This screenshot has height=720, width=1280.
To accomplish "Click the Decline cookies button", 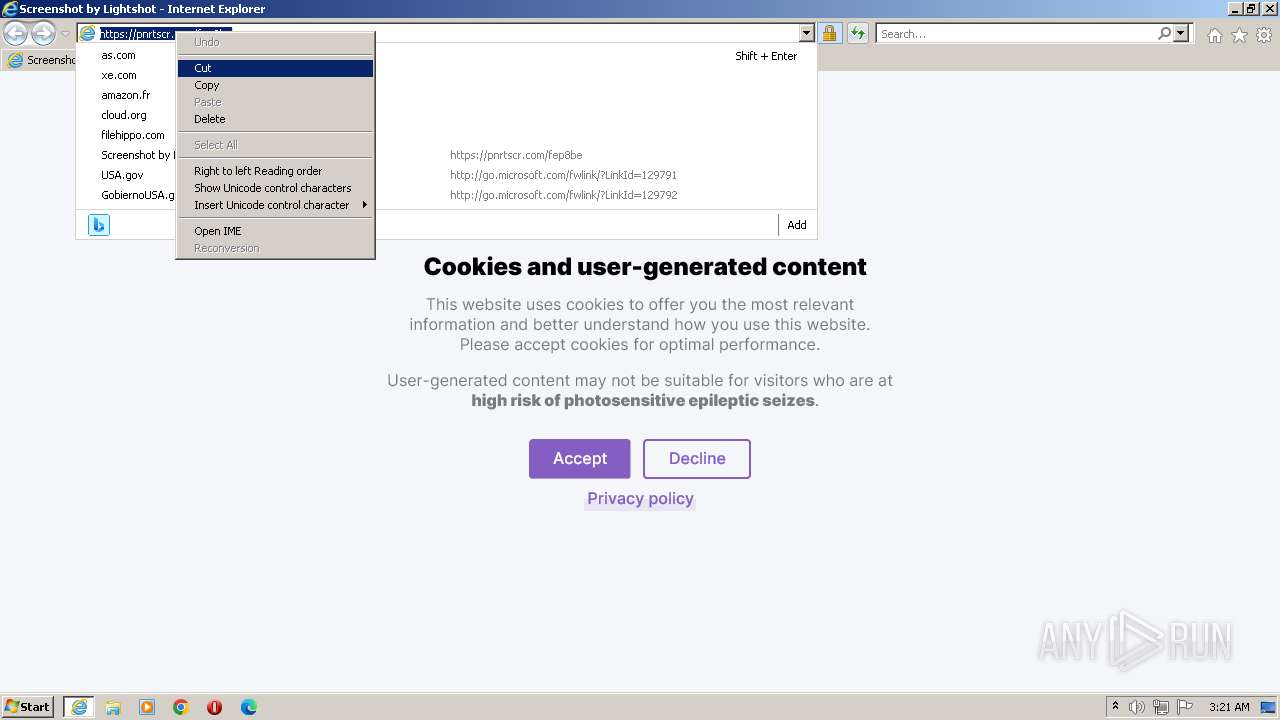I will (697, 459).
